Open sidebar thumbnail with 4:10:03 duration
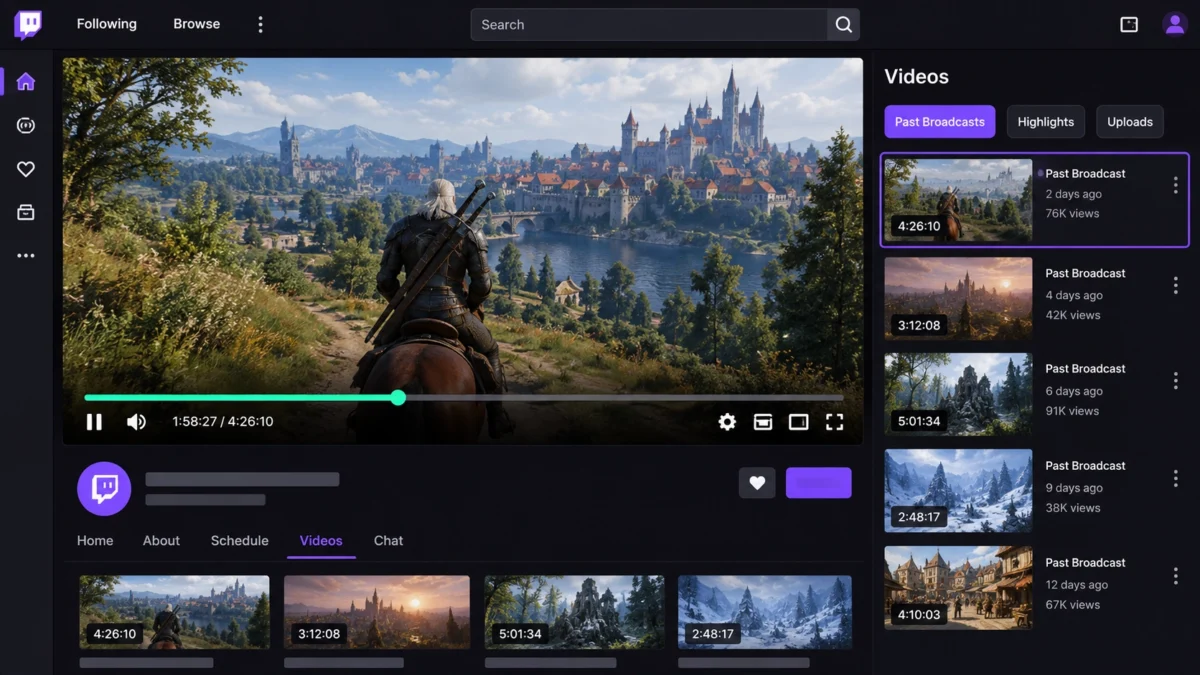1200x675 pixels. (958, 587)
